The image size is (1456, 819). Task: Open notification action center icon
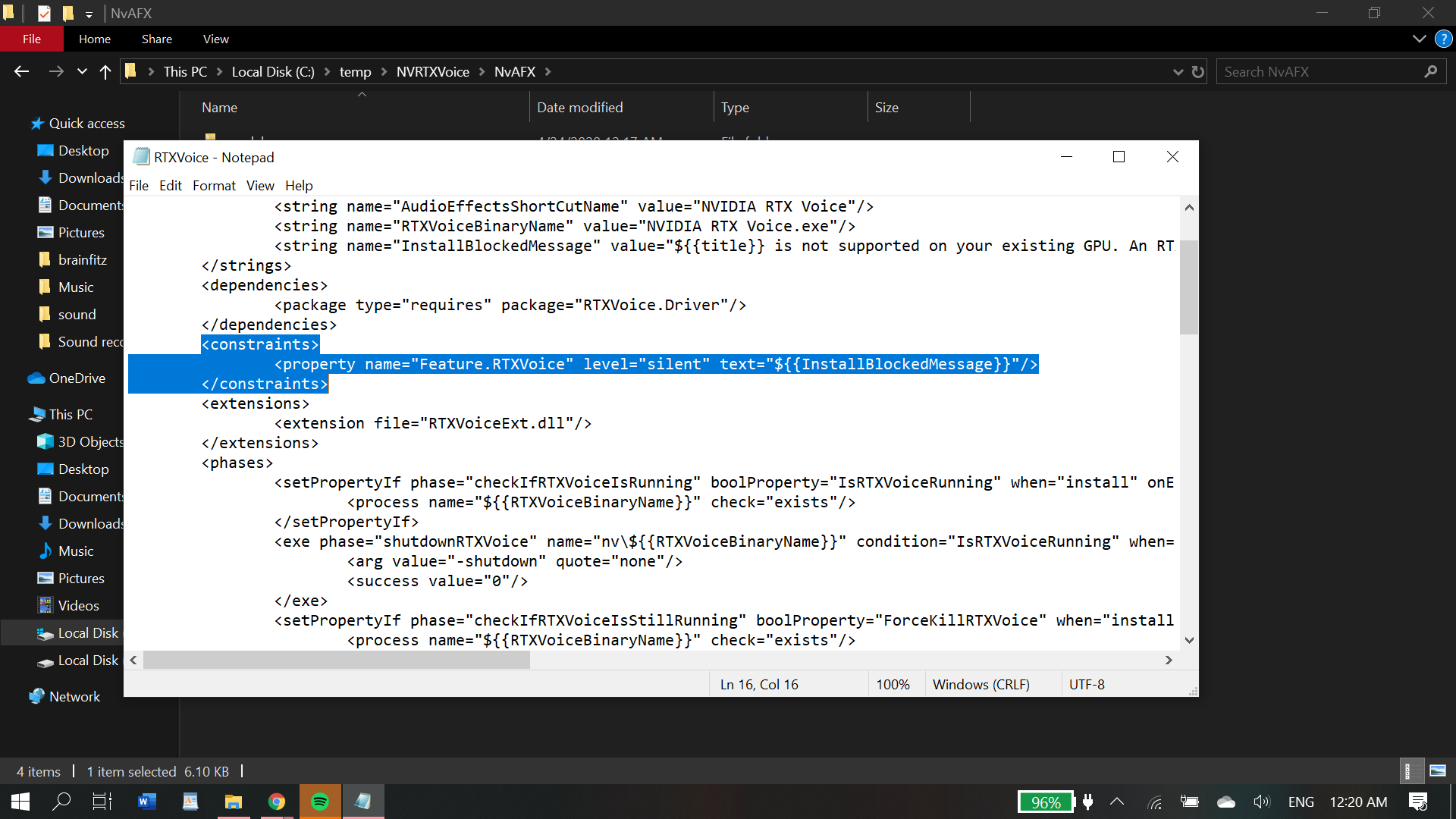[1418, 802]
